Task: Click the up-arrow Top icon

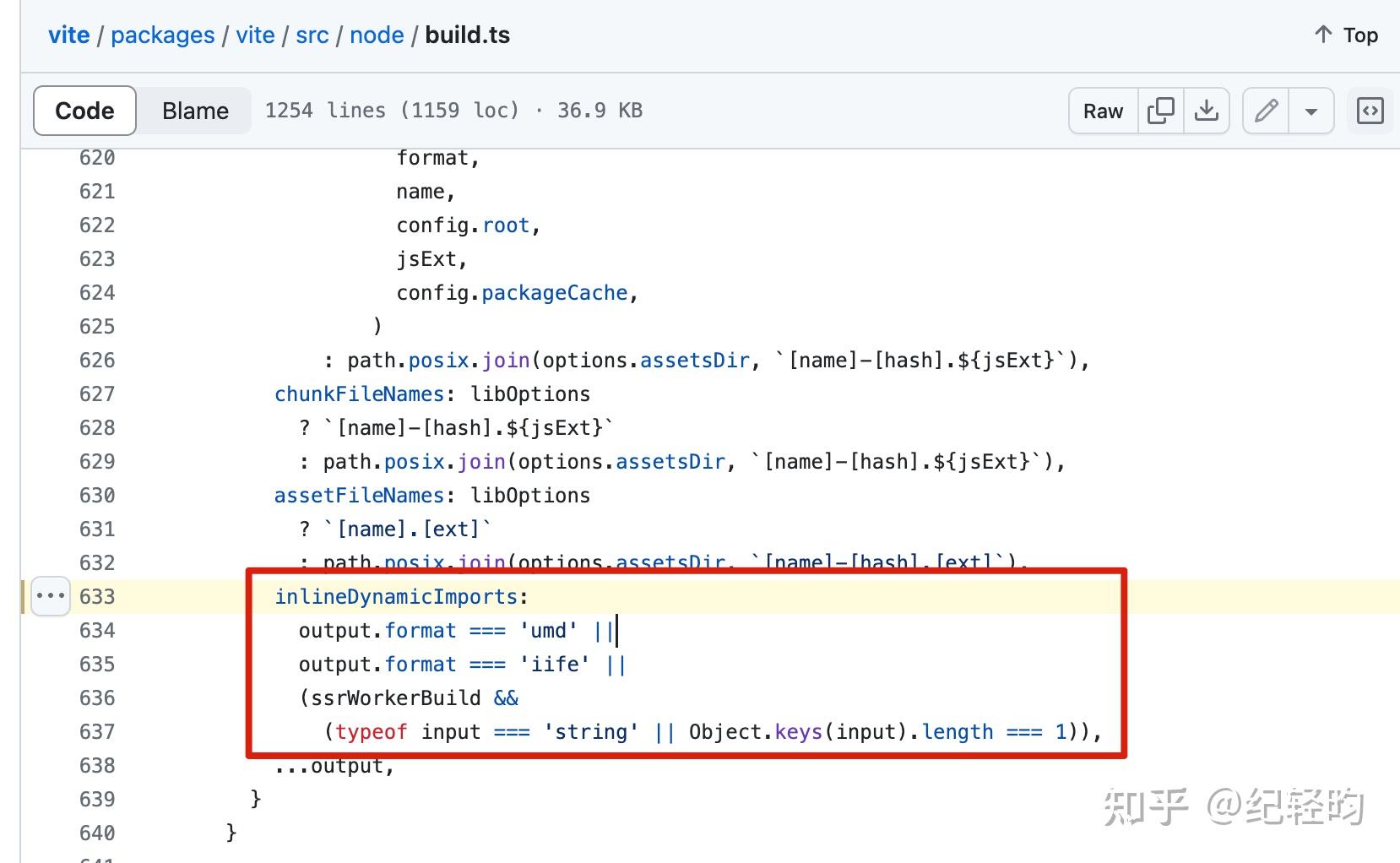Action: 1323,35
